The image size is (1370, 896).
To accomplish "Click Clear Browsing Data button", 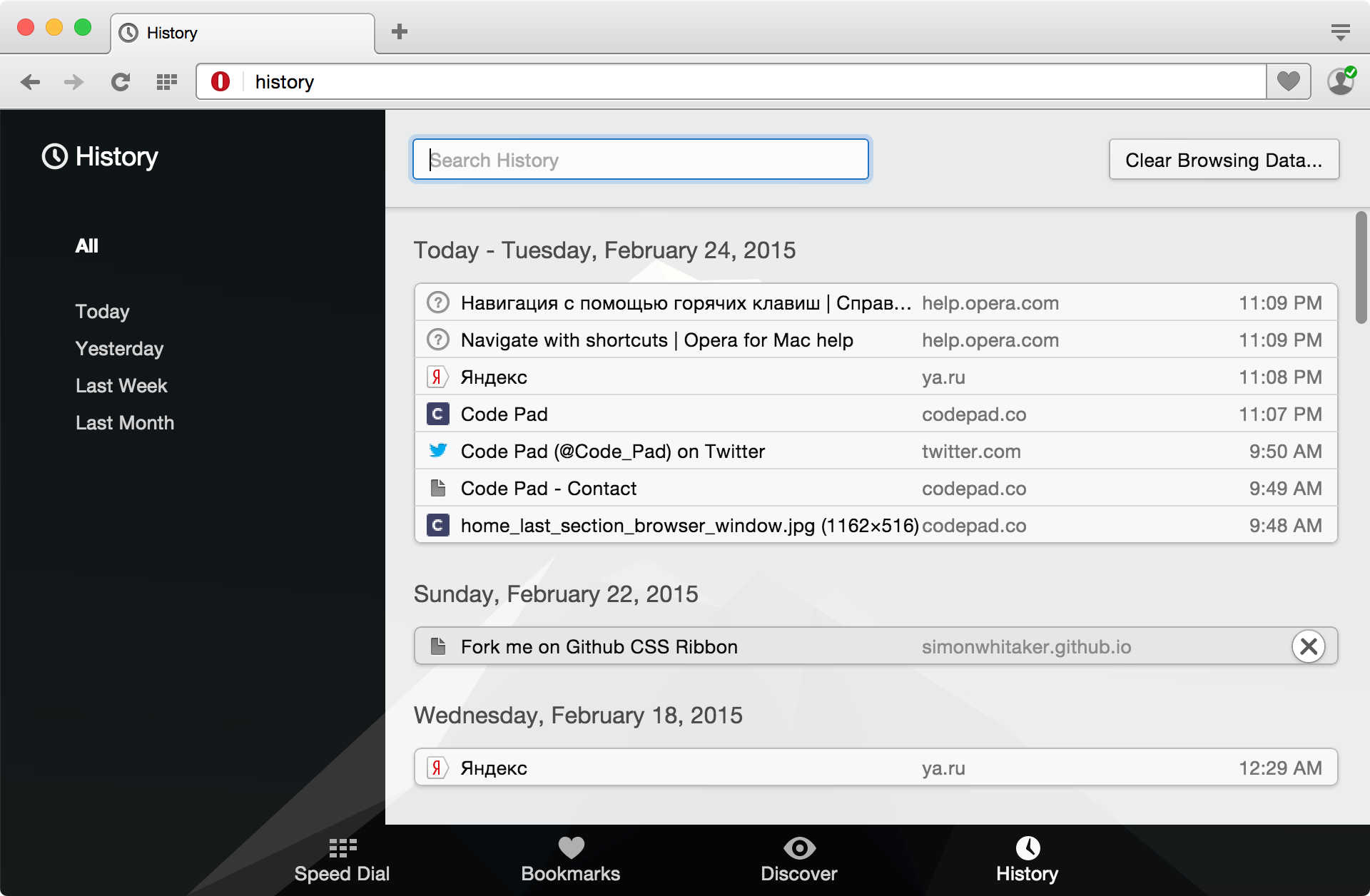I will [x=1224, y=159].
